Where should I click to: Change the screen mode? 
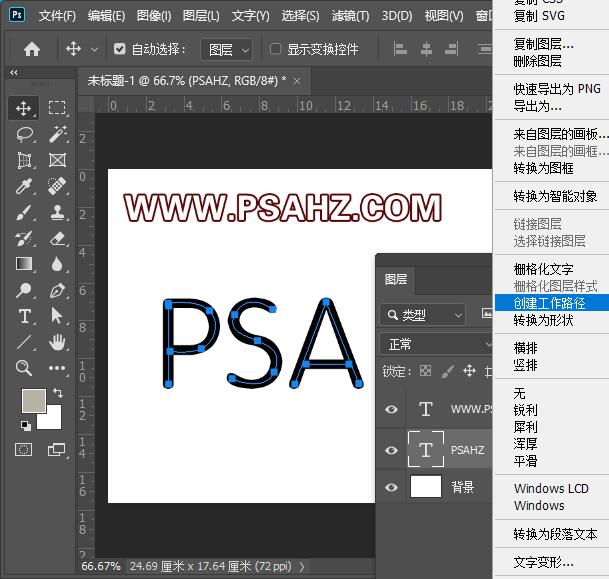[57, 450]
